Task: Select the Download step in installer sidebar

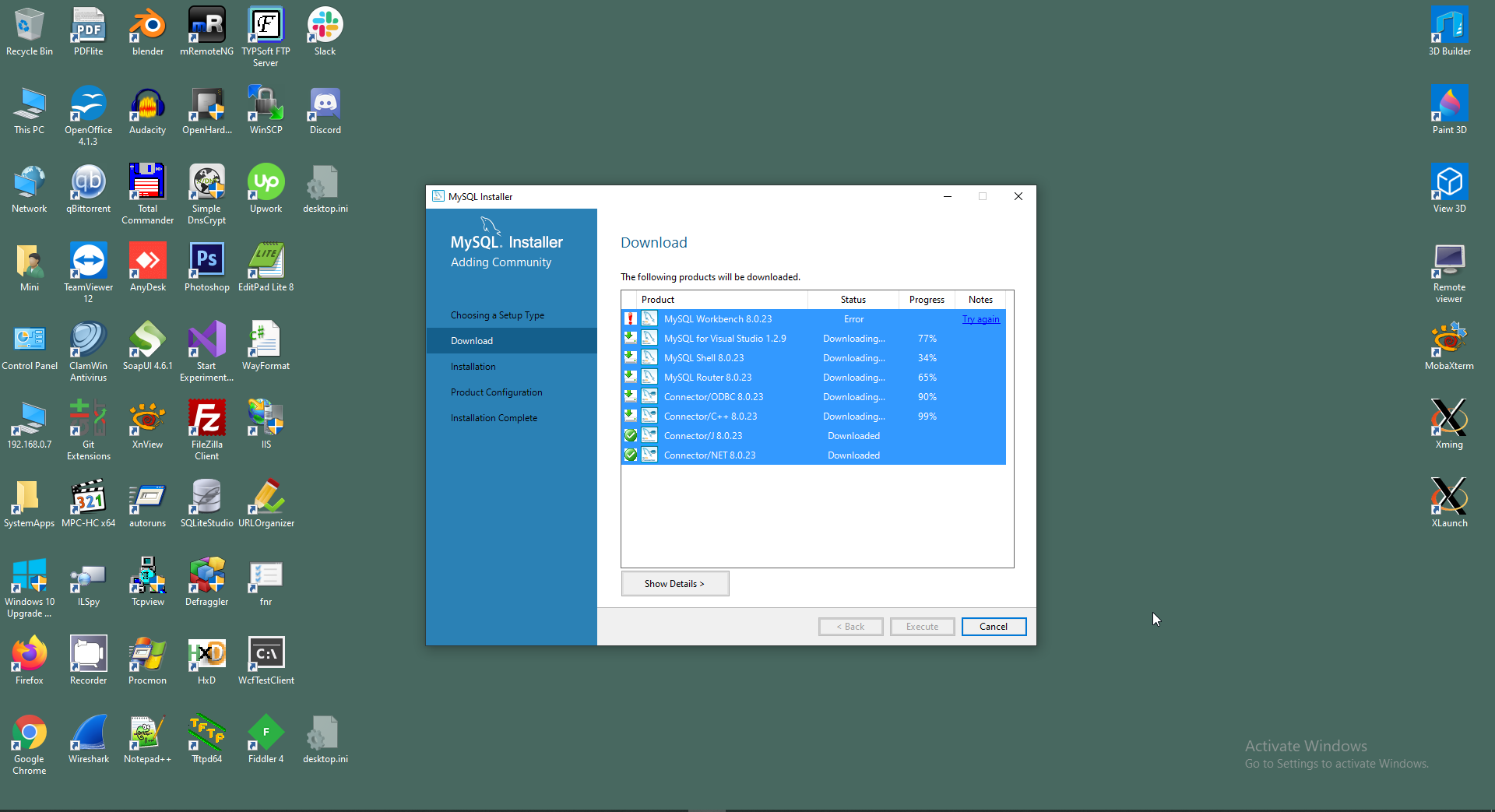Action: pyautogui.click(x=512, y=341)
